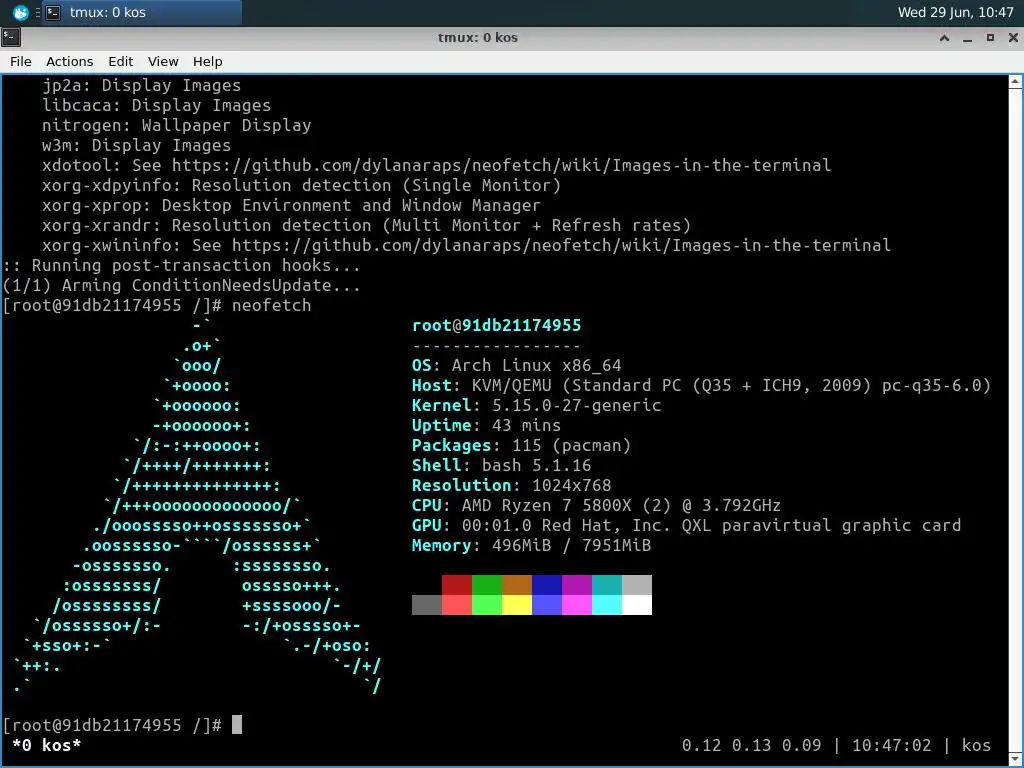This screenshot has height=768, width=1024.
Task: Click the terminal icon in the taskbar button
Action: [54, 12]
